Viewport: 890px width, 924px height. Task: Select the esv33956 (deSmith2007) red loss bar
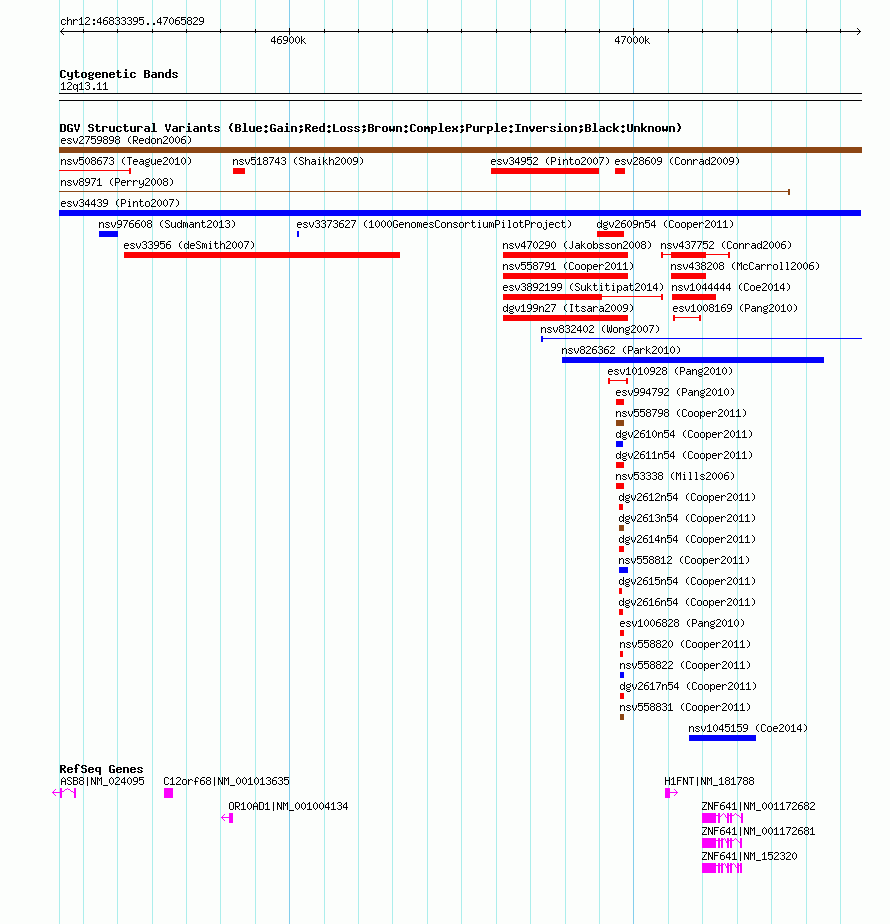click(x=262, y=255)
